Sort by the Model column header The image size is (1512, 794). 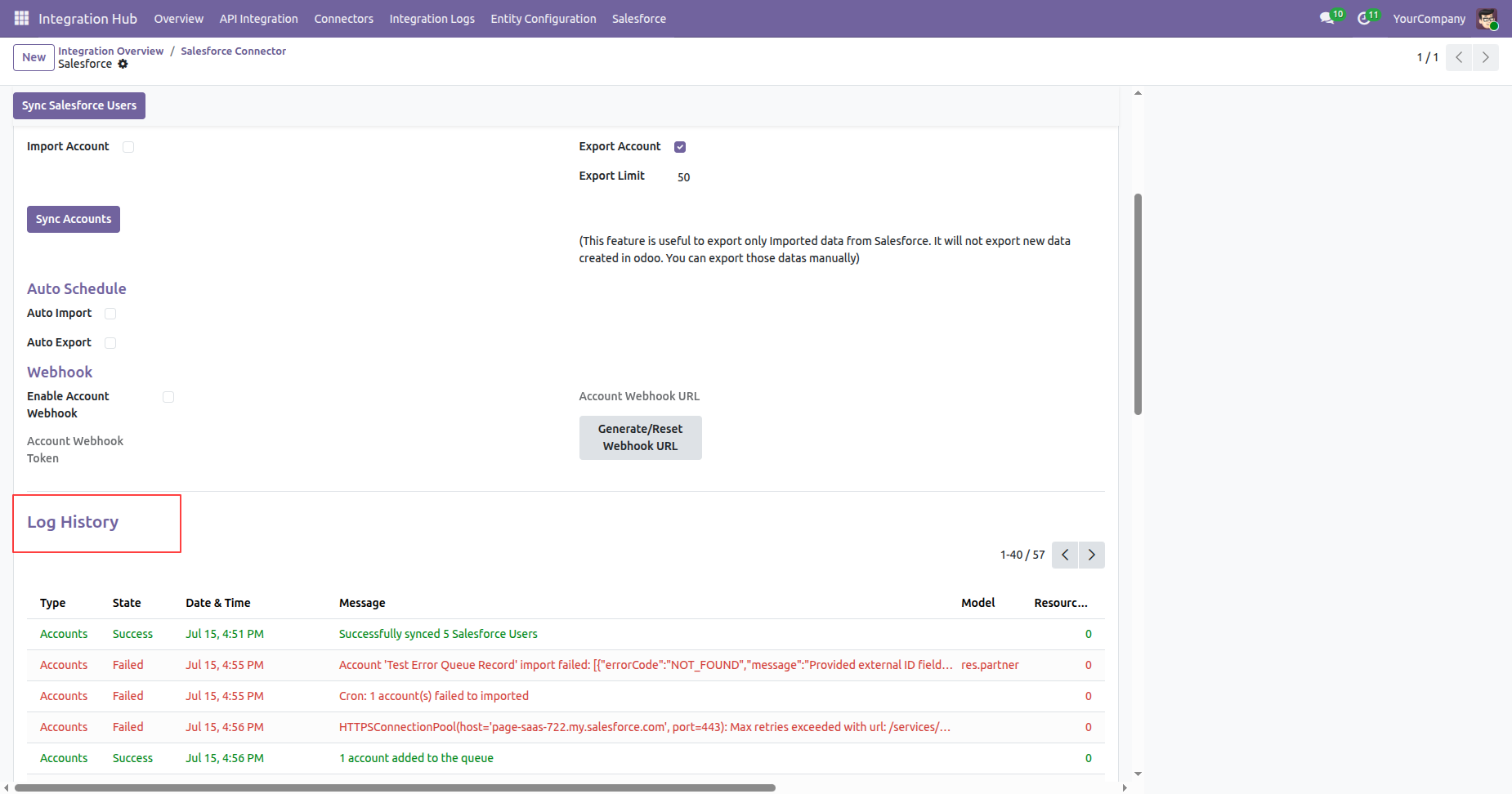click(x=977, y=603)
